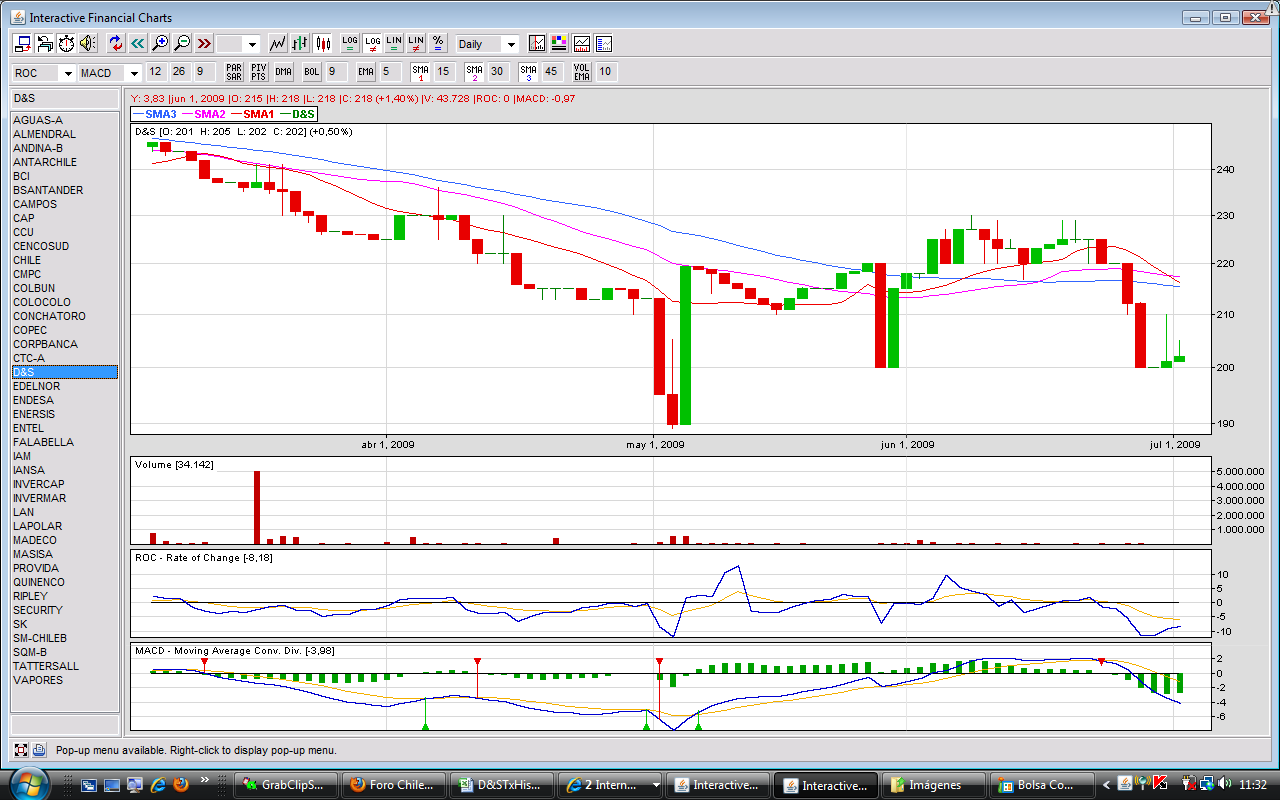Open the Daily period dropdown
Viewport: 1280px width, 800px height.
click(x=487, y=44)
